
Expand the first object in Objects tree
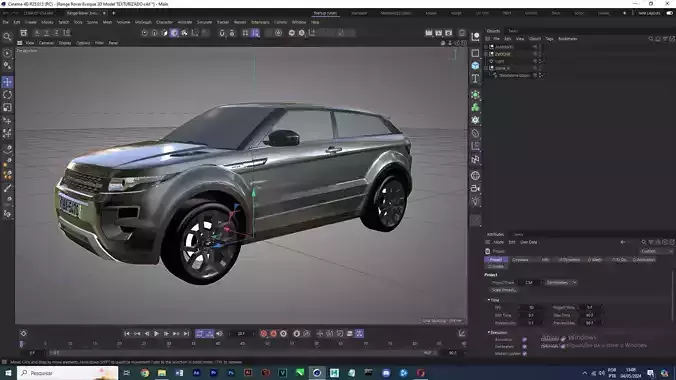486,47
